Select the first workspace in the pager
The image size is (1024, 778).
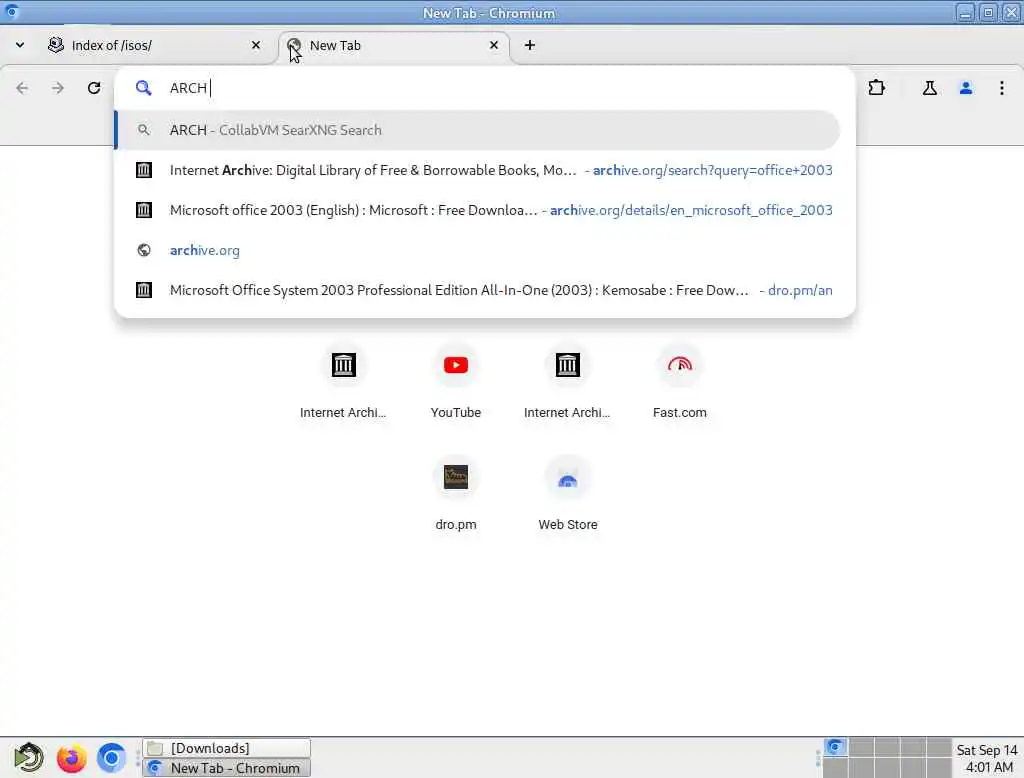835,747
